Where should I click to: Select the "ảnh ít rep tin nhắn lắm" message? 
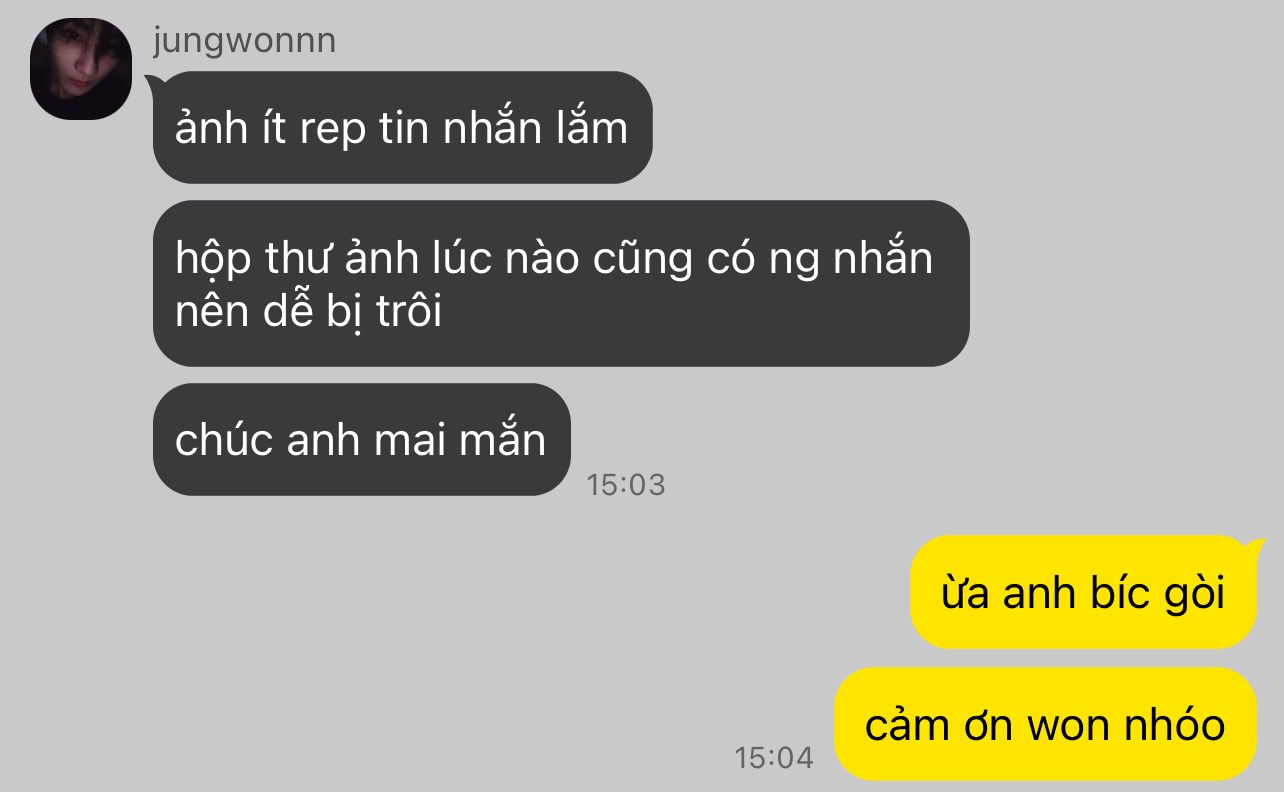[x=402, y=127]
